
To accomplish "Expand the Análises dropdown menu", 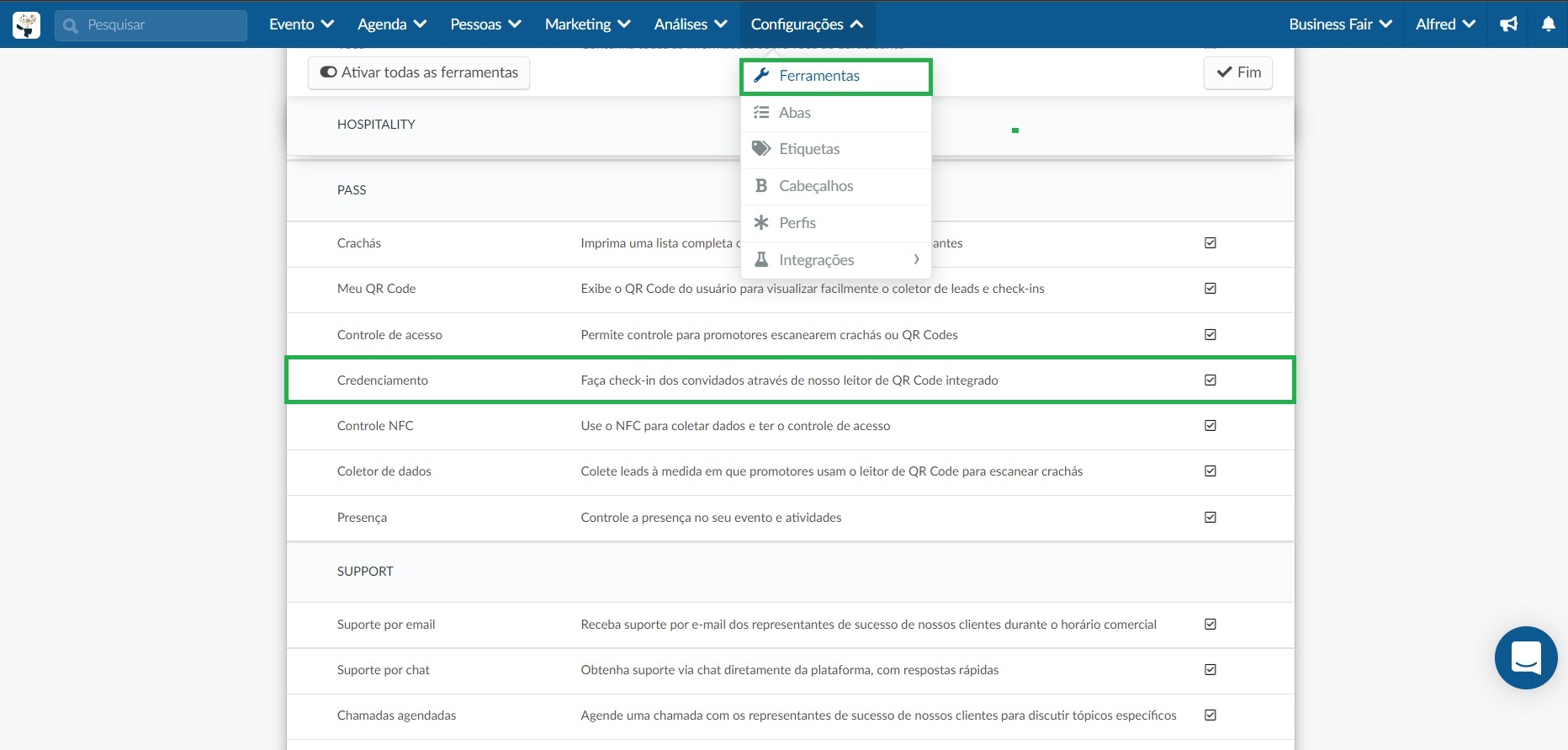I will [691, 24].
